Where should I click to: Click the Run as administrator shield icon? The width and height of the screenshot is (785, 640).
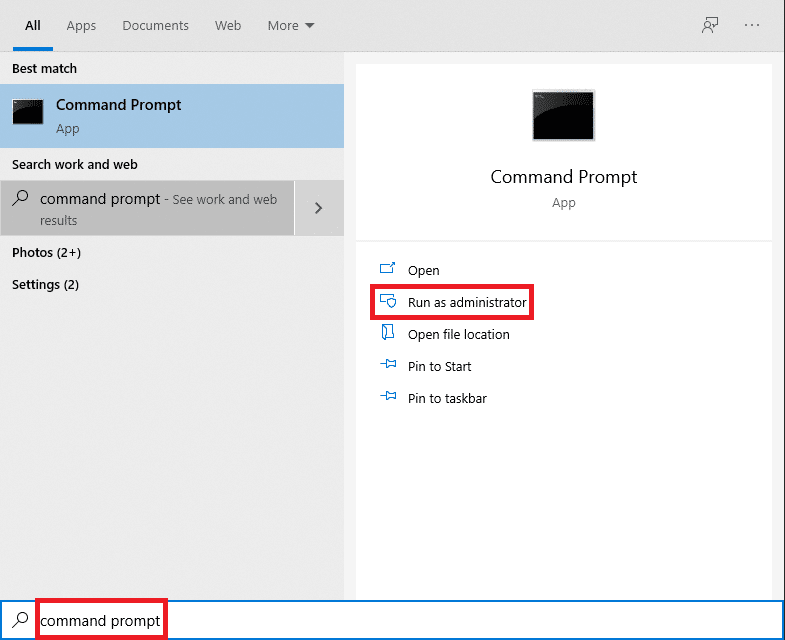[x=388, y=302]
